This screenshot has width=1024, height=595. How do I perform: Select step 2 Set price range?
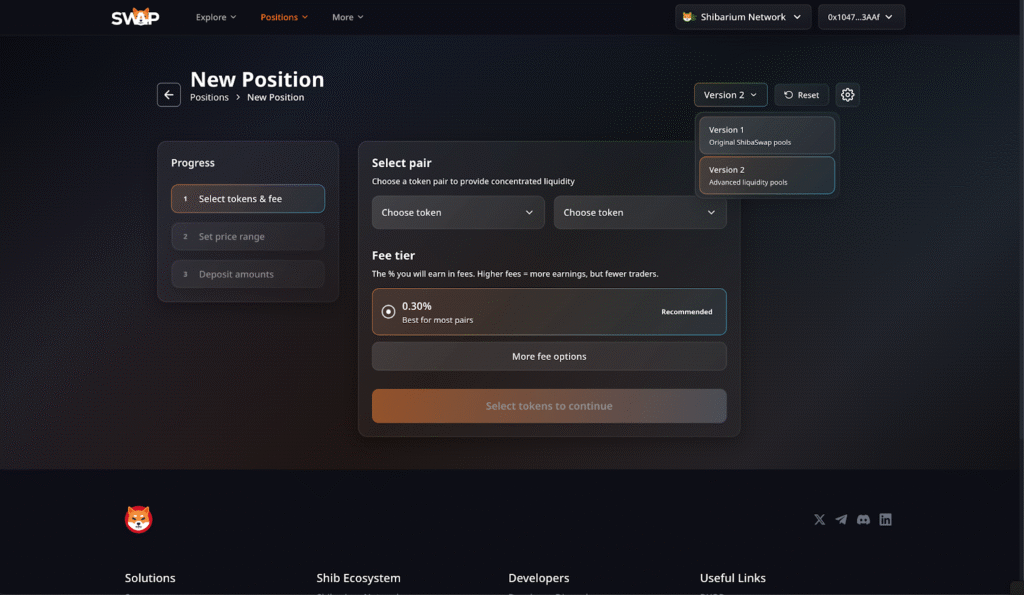248,236
